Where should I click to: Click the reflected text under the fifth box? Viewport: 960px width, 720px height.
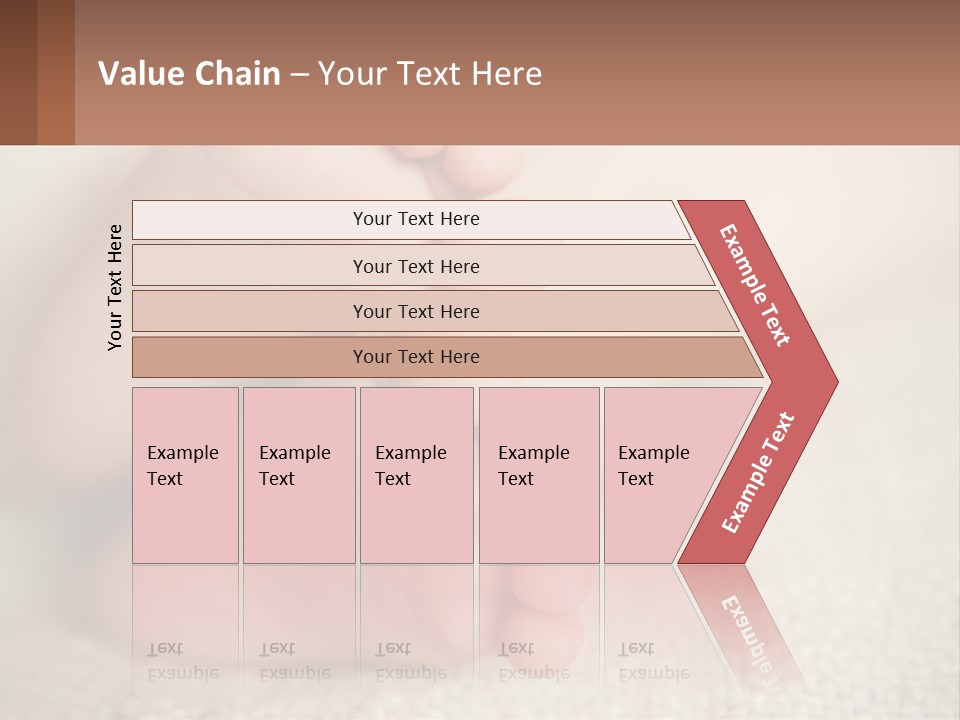(654, 661)
